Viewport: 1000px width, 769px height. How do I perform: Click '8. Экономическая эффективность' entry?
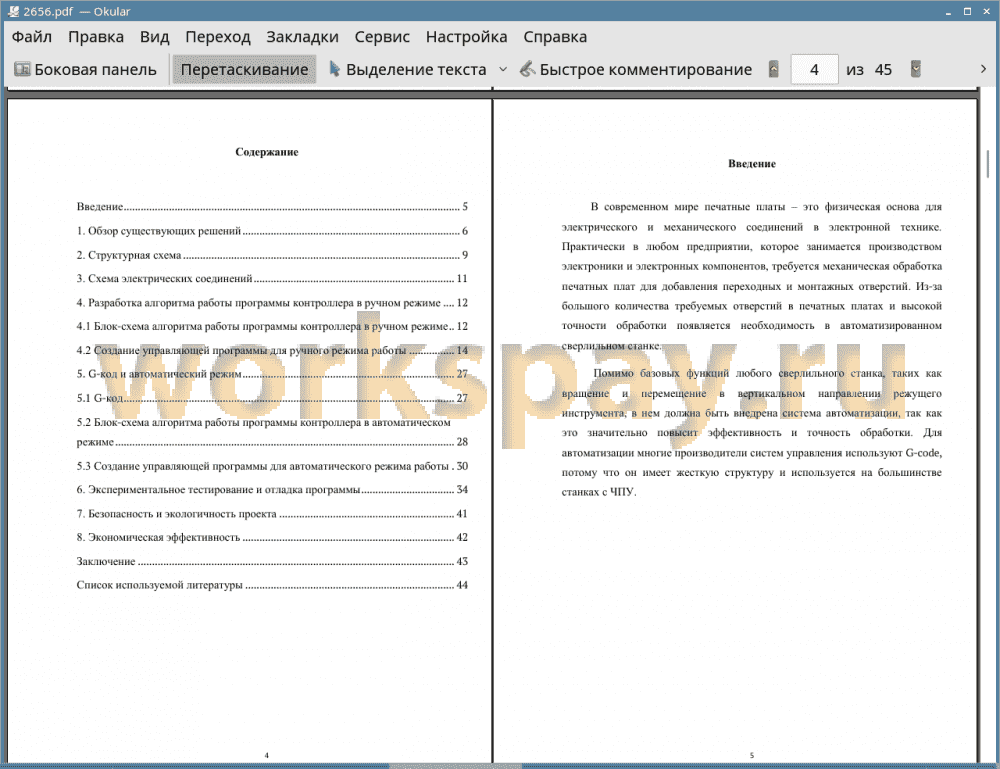[x=272, y=538]
